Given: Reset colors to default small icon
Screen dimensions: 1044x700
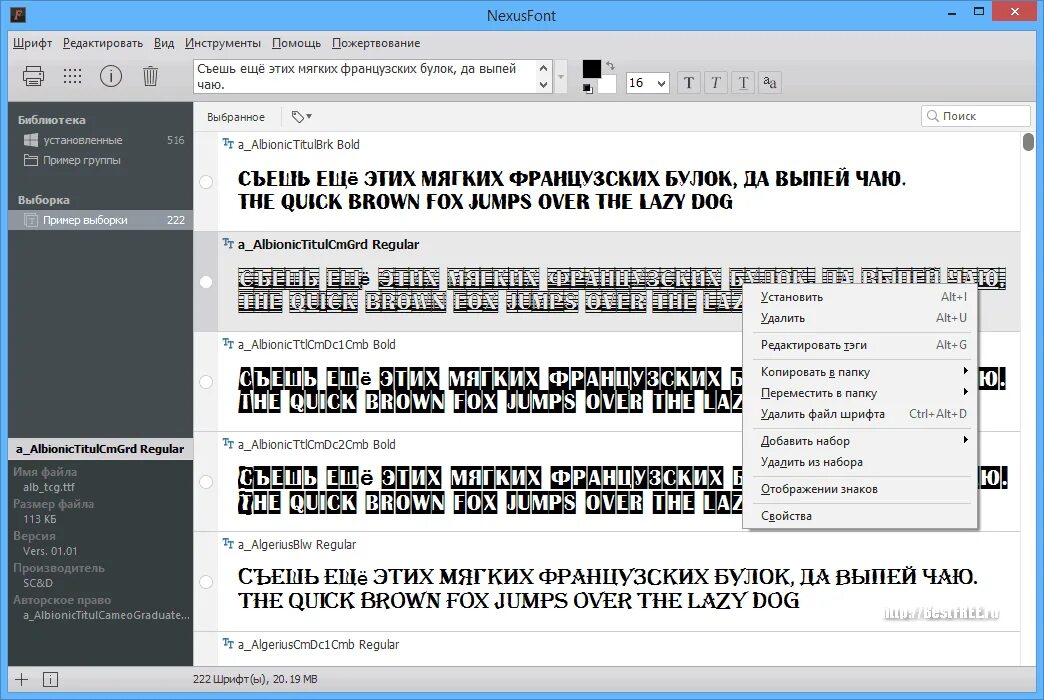Looking at the screenshot, I should click(587, 89).
